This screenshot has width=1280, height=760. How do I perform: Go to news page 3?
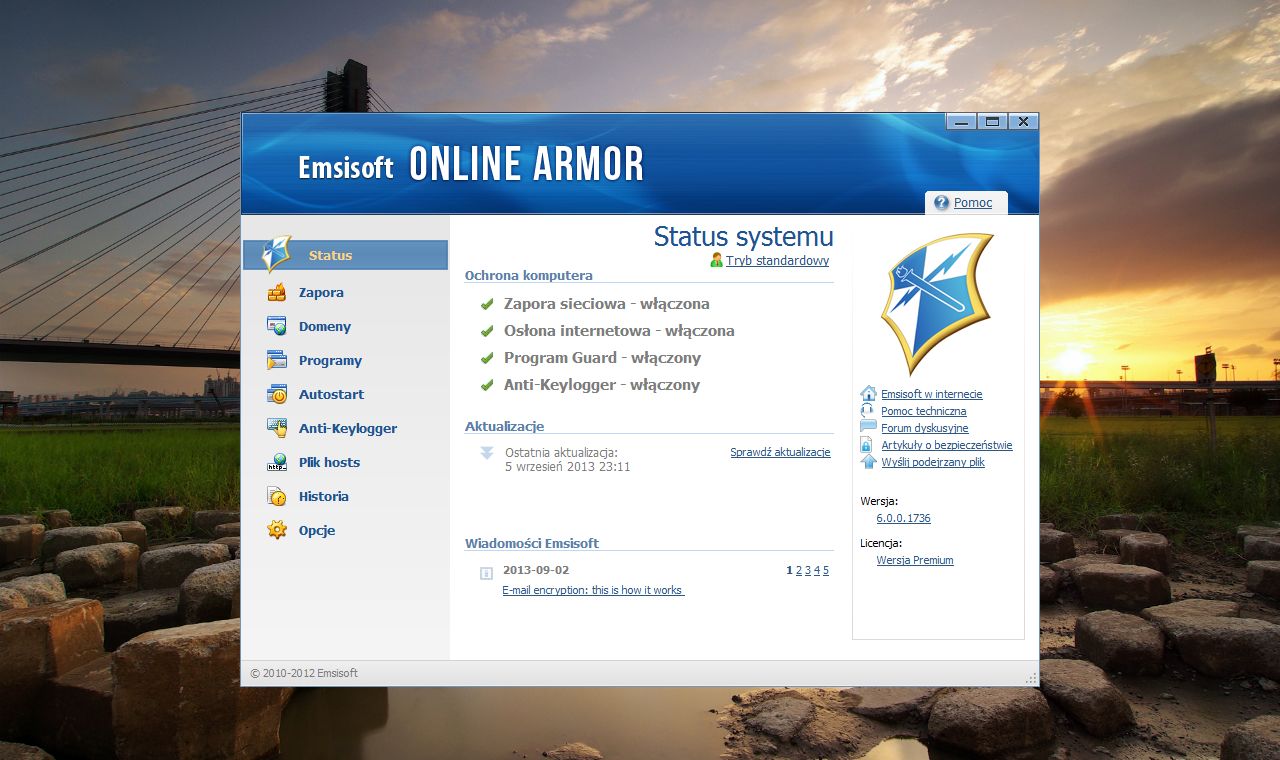tap(808, 570)
